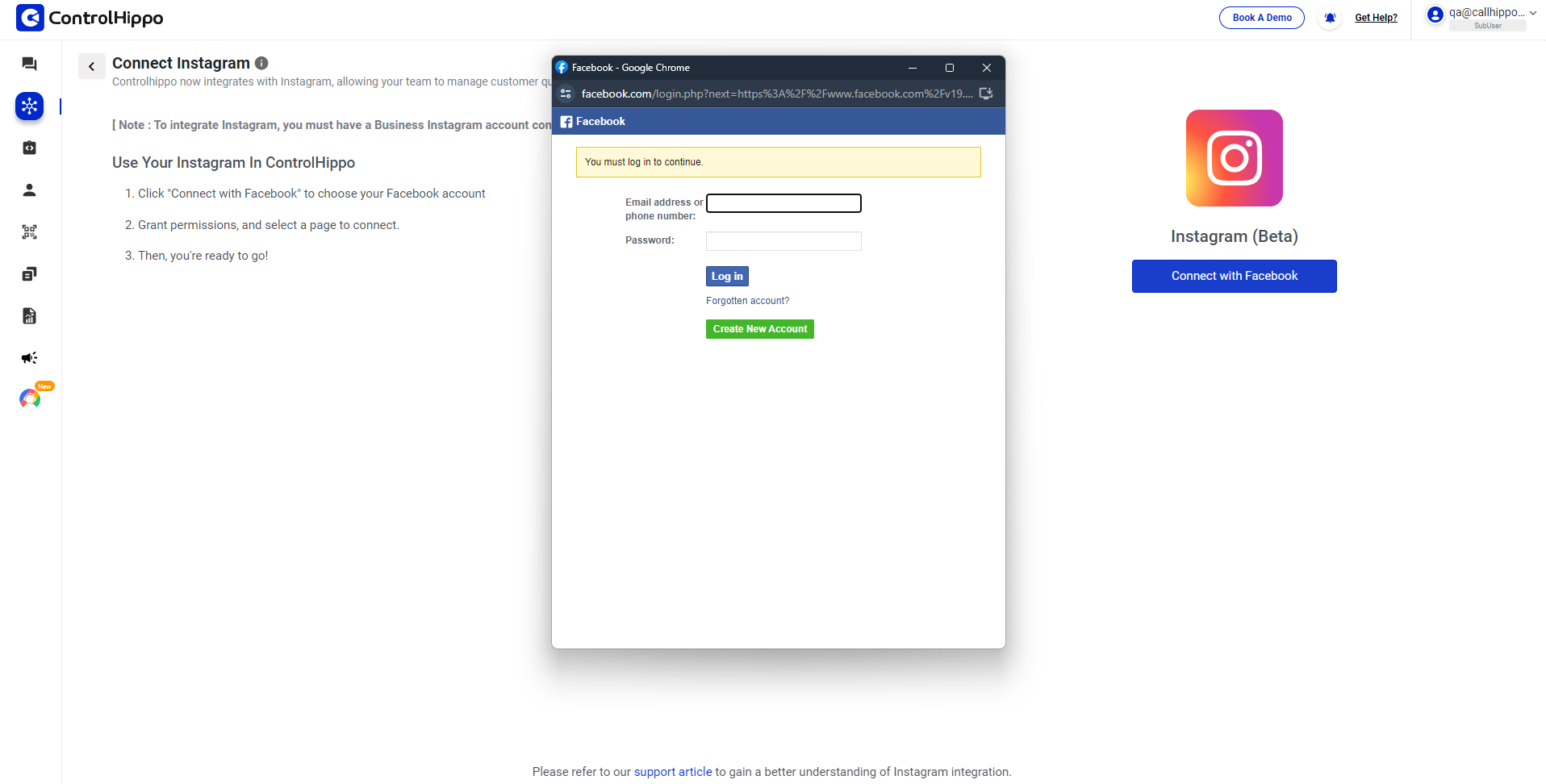Viewport: 1546px width, 784px height.
Task: Go back using the arrow beside Connect Instagram
Action: coord(91,66)
